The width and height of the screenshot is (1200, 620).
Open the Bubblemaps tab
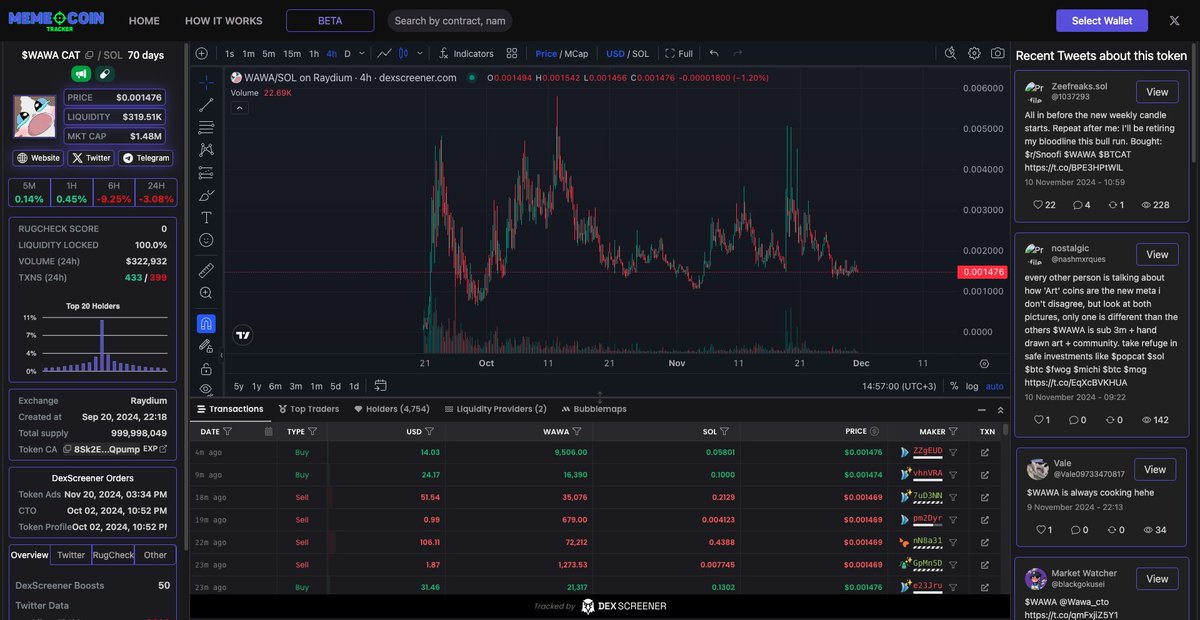click(x=593, y=409)
